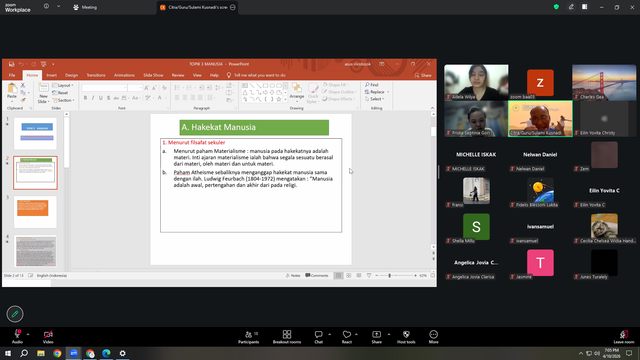Click the annotate pen icon in Zoom title bar
Viewport: 640px width, 360px height.
tap(571, 7)
